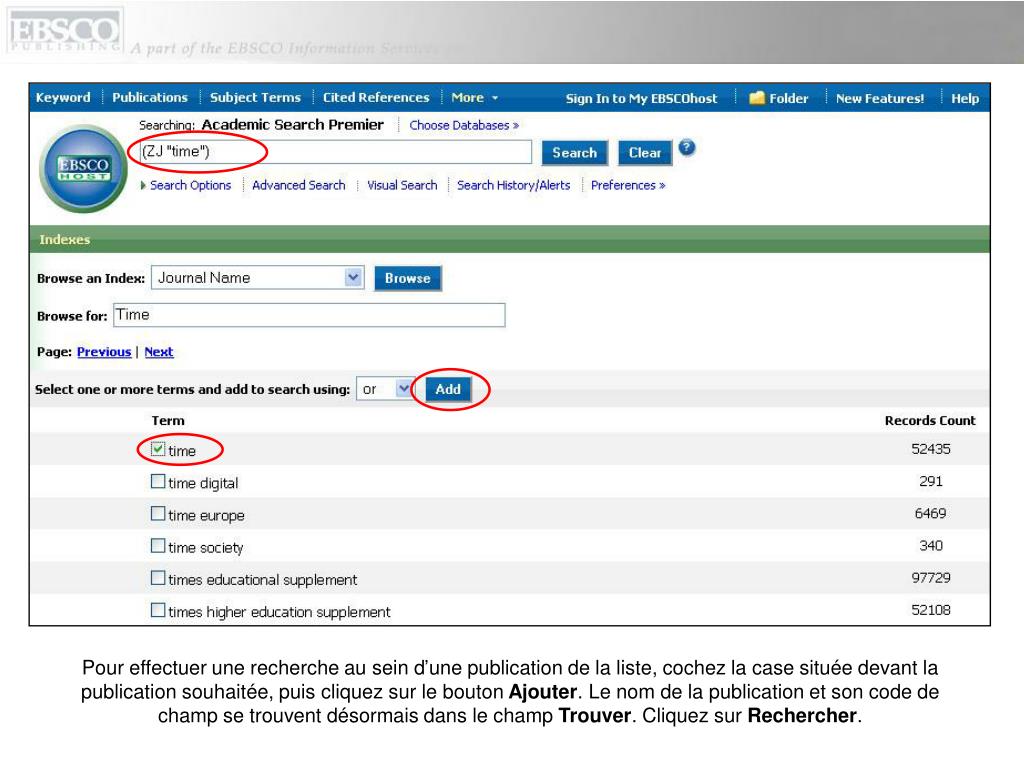Open the Keyword tab
Viewport: 1024px width, 768px height.
point(63,97)
